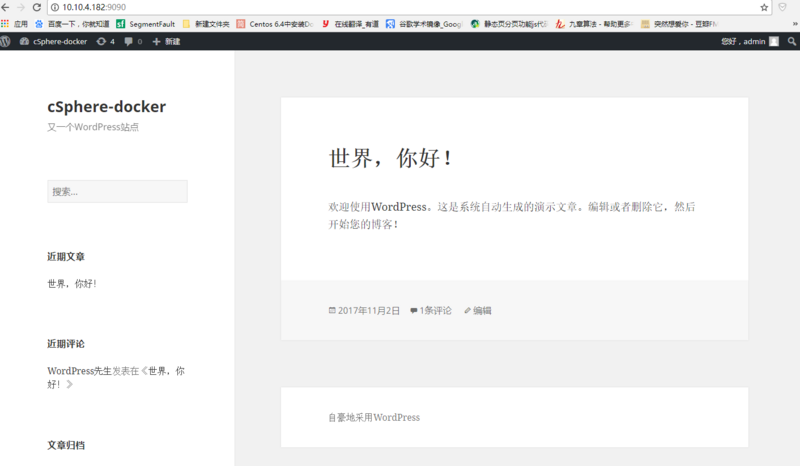Screen dimensions: 800x466
Task: Open the 谷歌学术镜像 bookmark
Action: [423, 24]
